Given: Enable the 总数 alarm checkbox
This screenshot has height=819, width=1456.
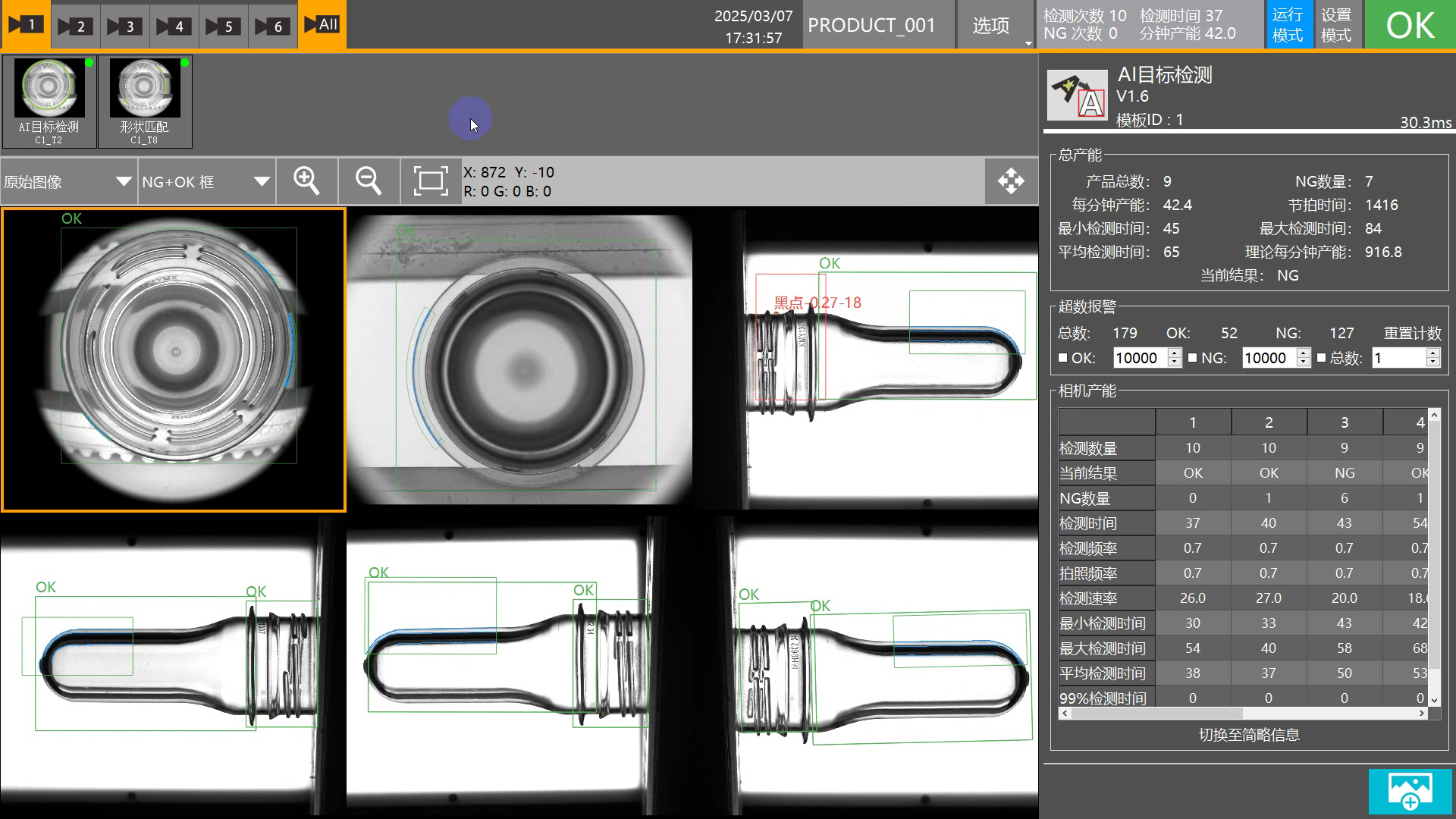Looking at the screenshot, I should click(1321, 358).
